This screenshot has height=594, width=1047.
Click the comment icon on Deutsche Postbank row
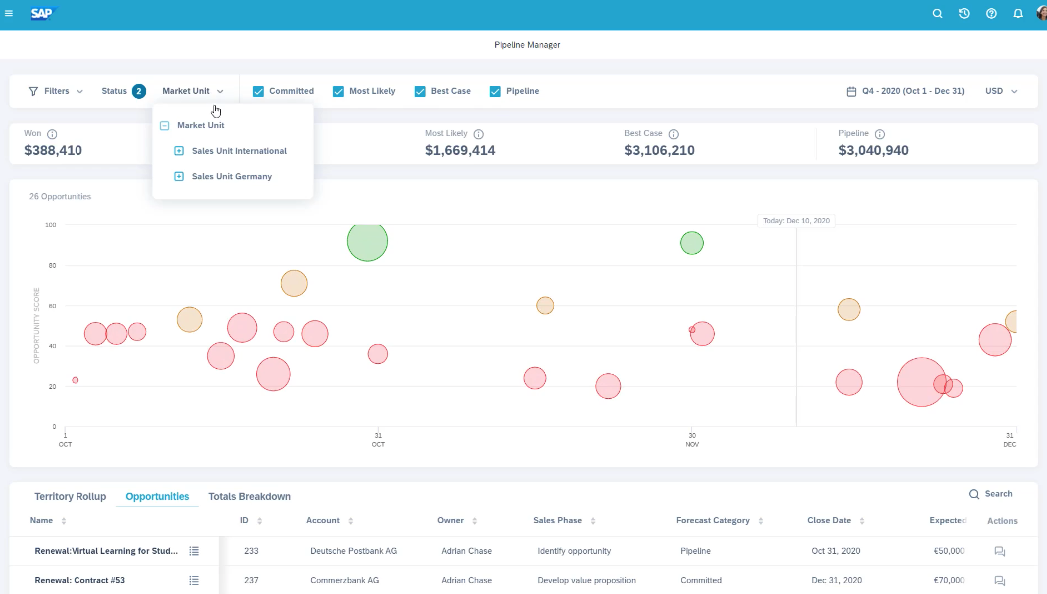[x=998, y=551]
